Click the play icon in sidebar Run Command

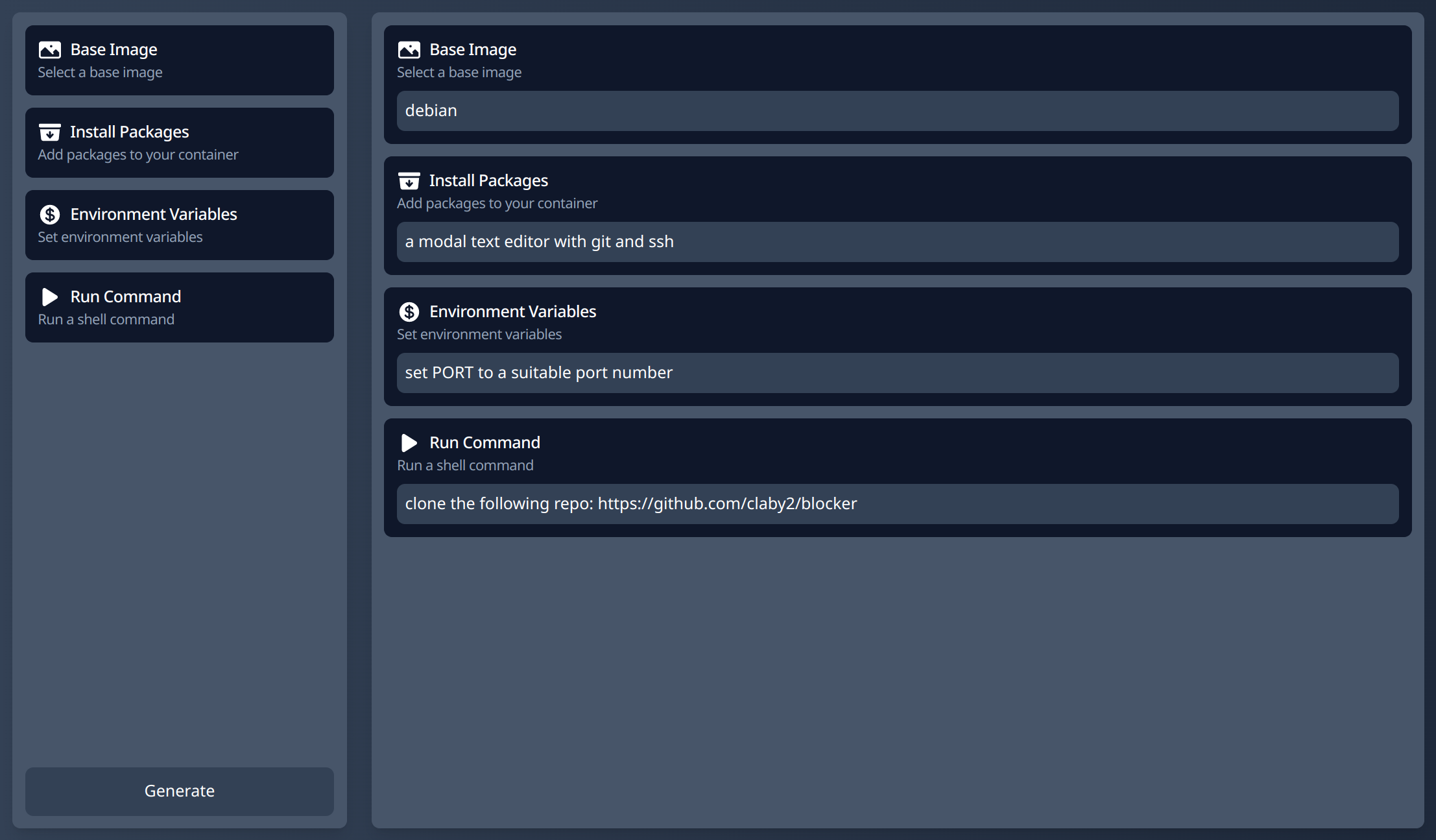50,297
